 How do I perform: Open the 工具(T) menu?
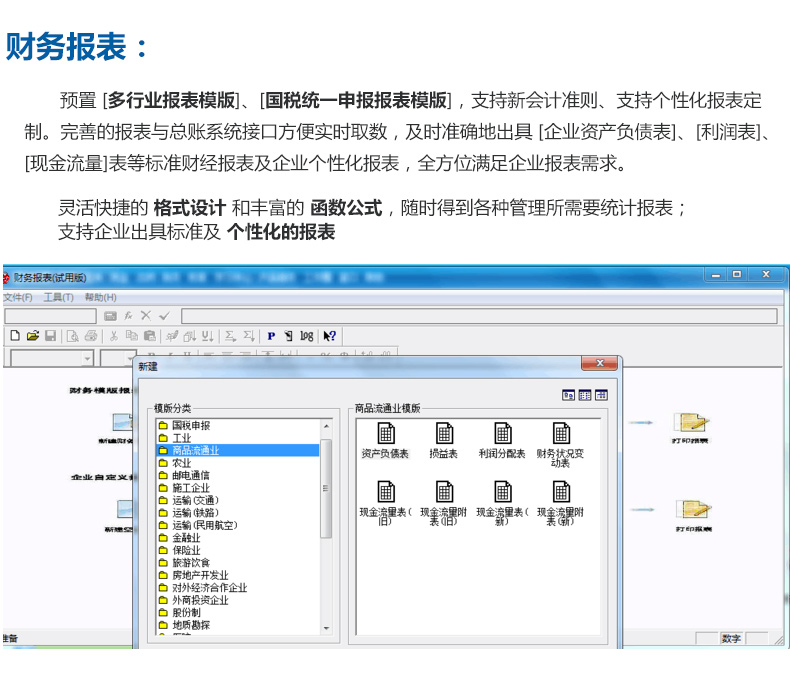58,297
